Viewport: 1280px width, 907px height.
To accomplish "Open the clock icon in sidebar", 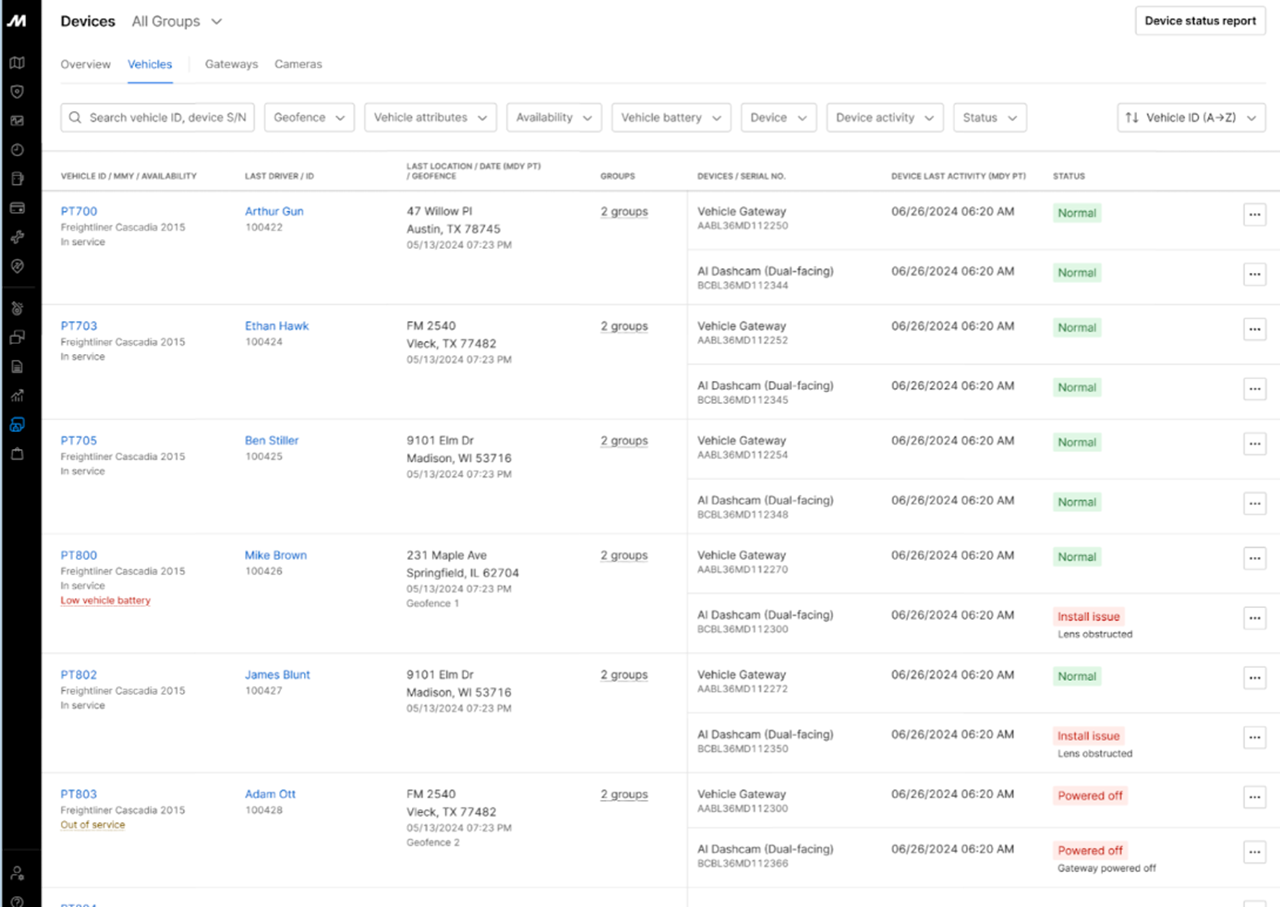I will point(17,150).
